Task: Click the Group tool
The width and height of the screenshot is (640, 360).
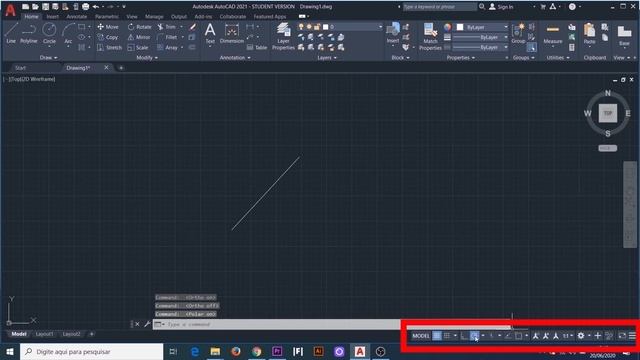Action: coord(518,33)
